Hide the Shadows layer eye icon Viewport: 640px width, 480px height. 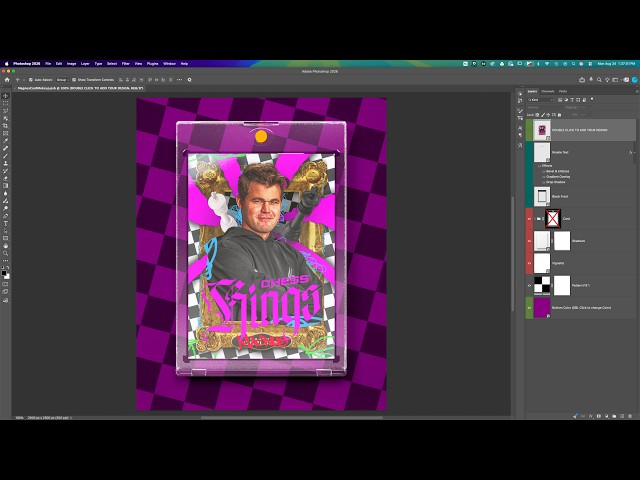(529, 241)
